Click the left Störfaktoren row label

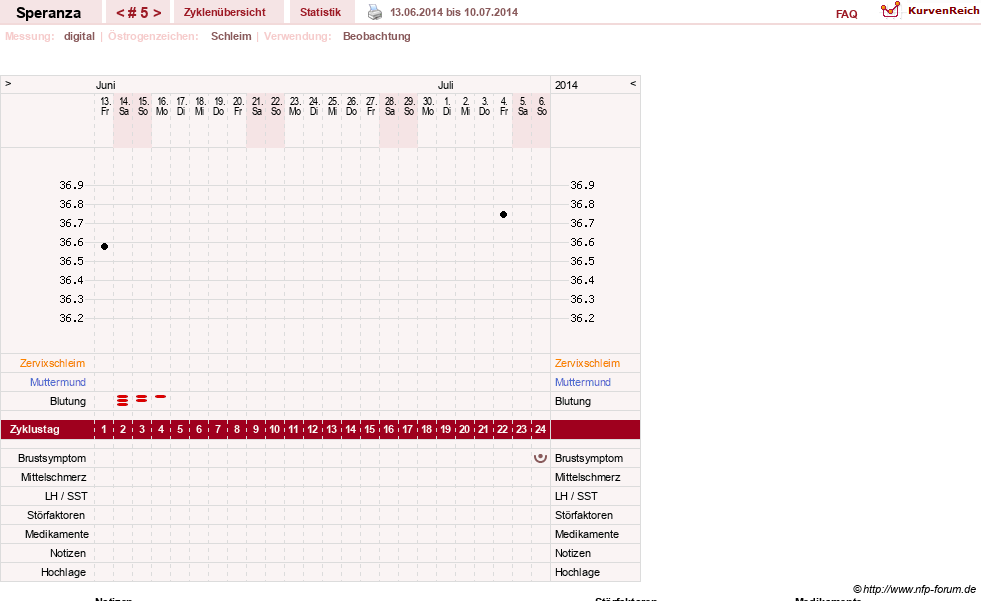pyautogui.click(x=56, y=515)
